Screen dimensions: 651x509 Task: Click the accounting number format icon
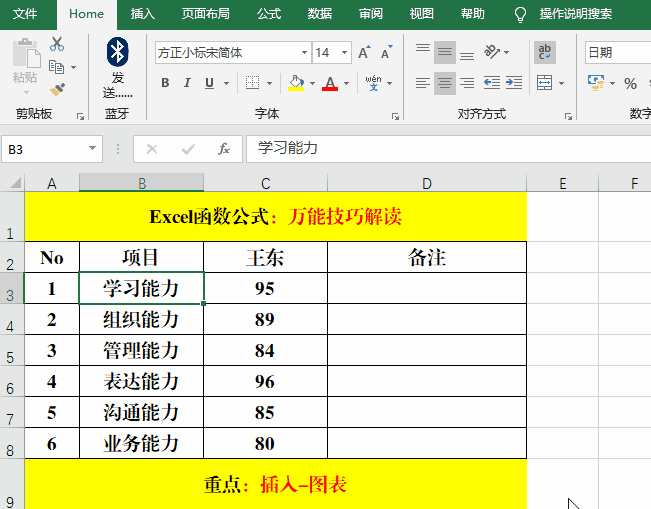click(x=596, y=83)
